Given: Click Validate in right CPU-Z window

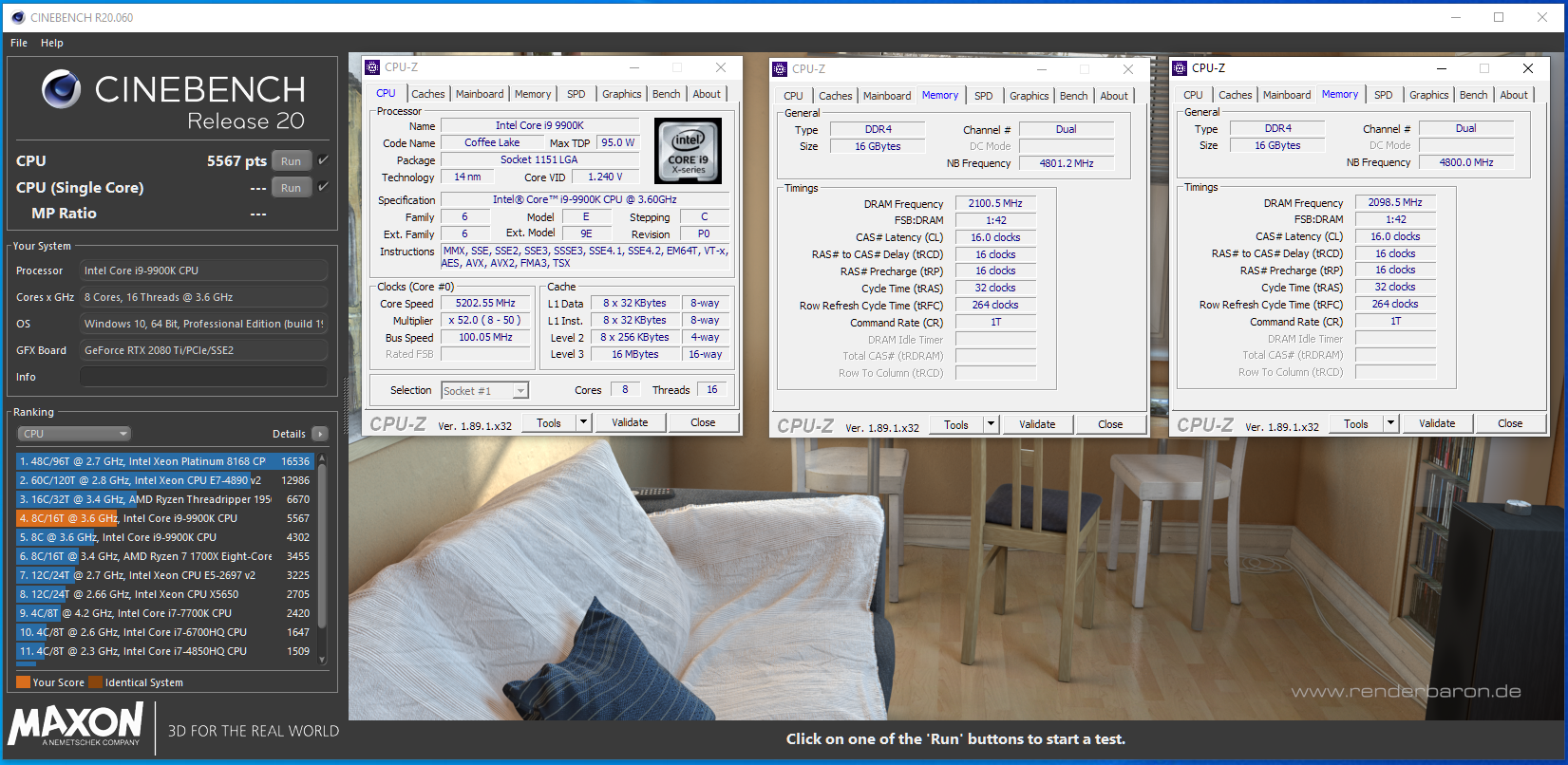Looking at the screenshot, I should (x=1437, y=423).
